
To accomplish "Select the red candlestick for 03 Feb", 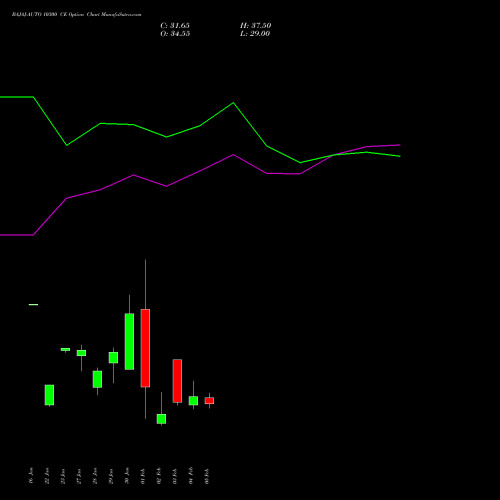I will point(177,381).
